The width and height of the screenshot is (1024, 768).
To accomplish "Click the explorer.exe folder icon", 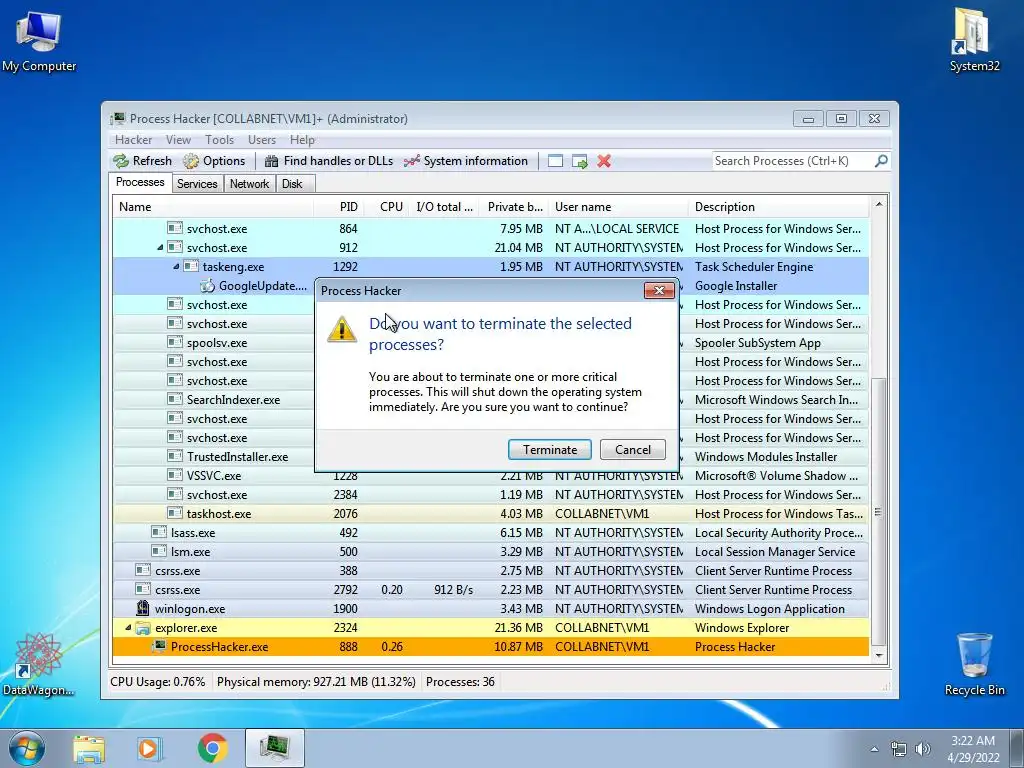I will click(142, 628).
